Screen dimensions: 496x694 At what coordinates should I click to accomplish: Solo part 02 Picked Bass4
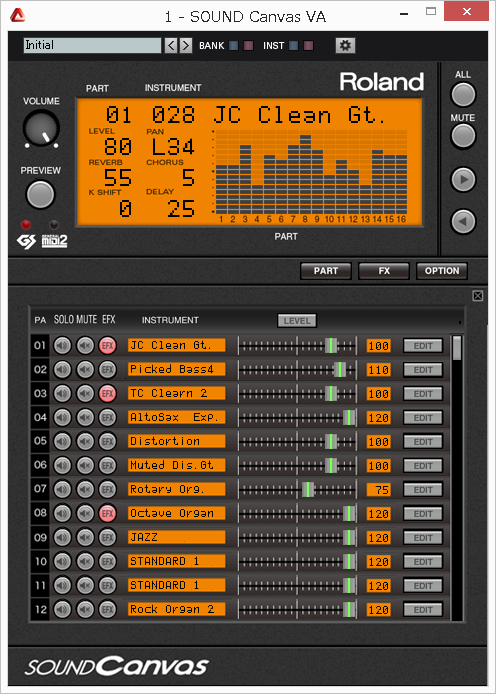pos(62,369)
